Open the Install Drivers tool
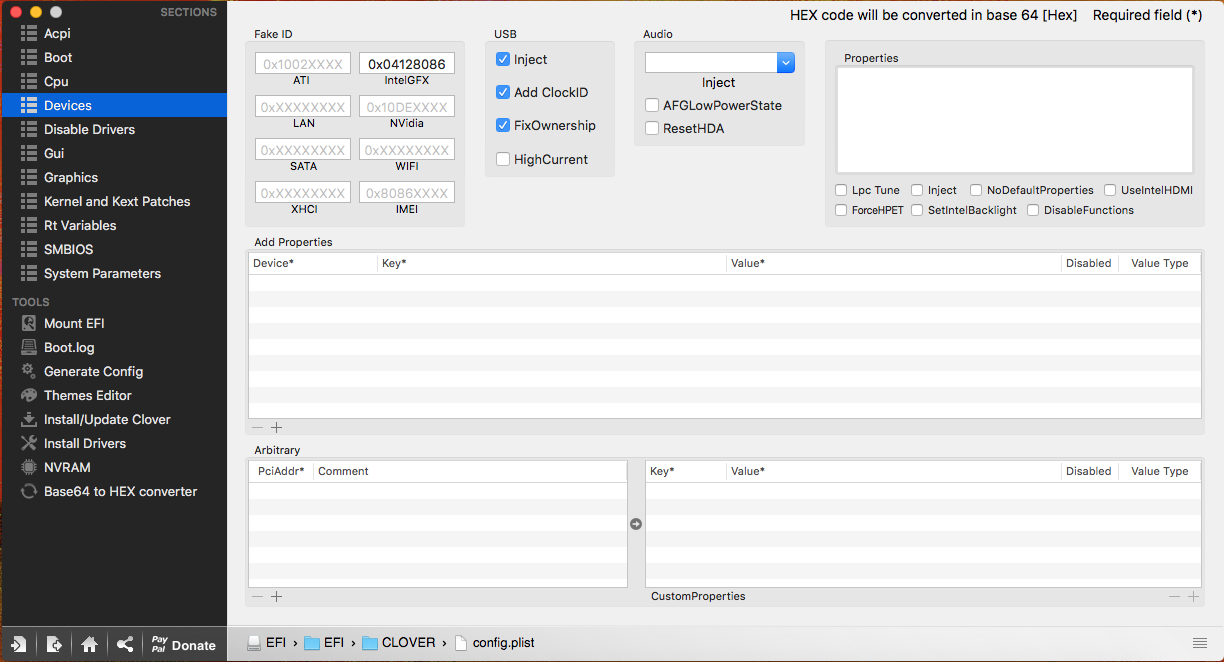Image resolution: width=1224 pixels, height=662 pixels. tap(113, 443)
